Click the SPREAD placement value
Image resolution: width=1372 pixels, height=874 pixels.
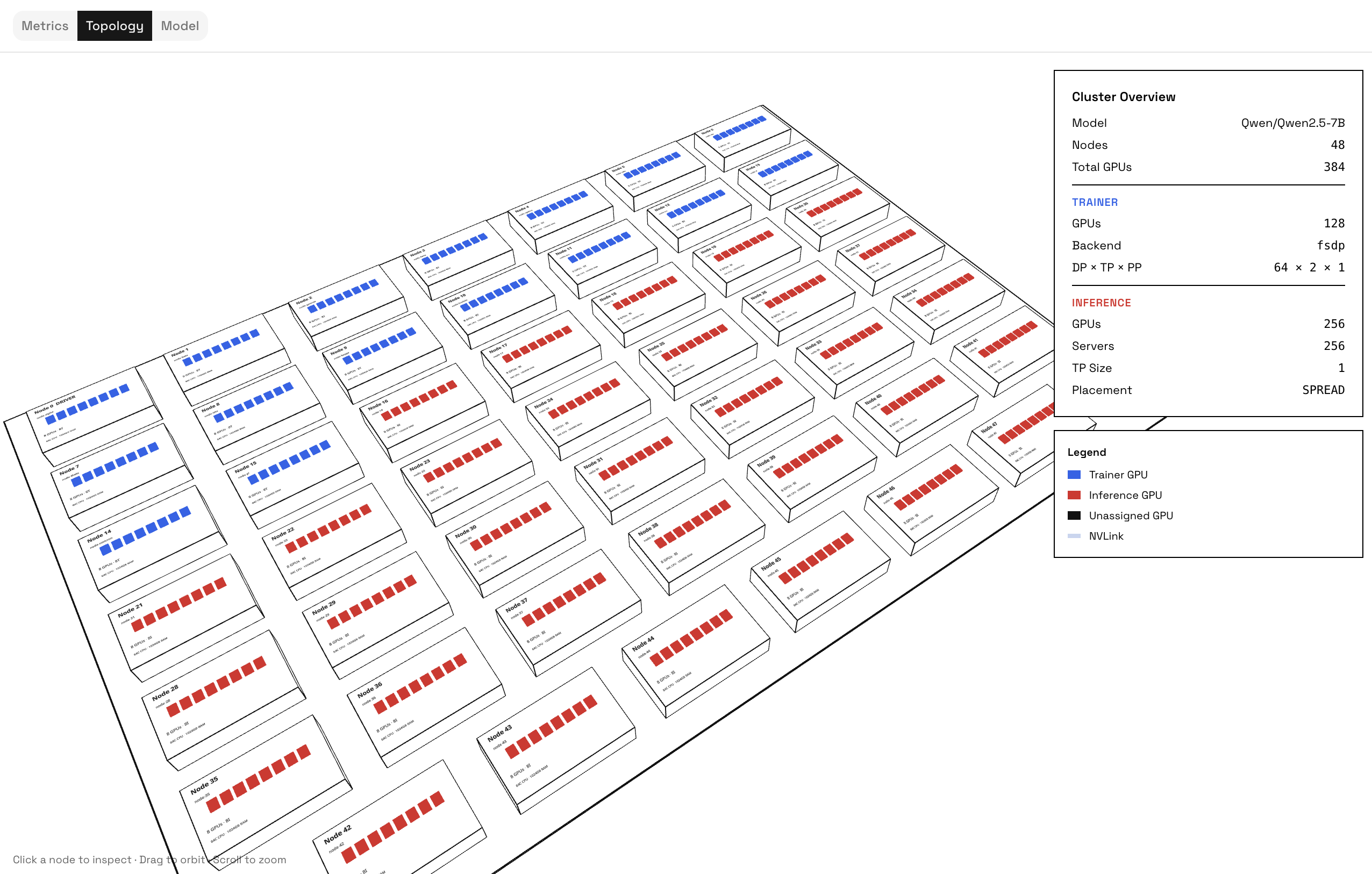[x=1323, y=390]
